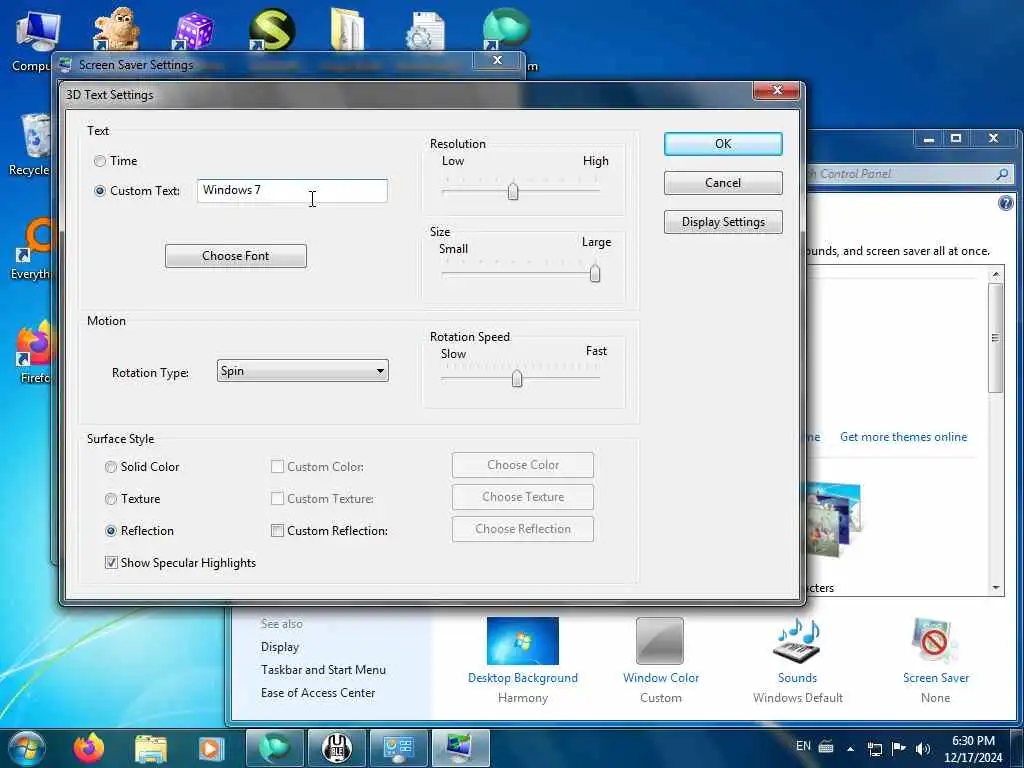Open the Display link under See also
Viewport: 1024px width, 768px height.
(x=280, y=647)
